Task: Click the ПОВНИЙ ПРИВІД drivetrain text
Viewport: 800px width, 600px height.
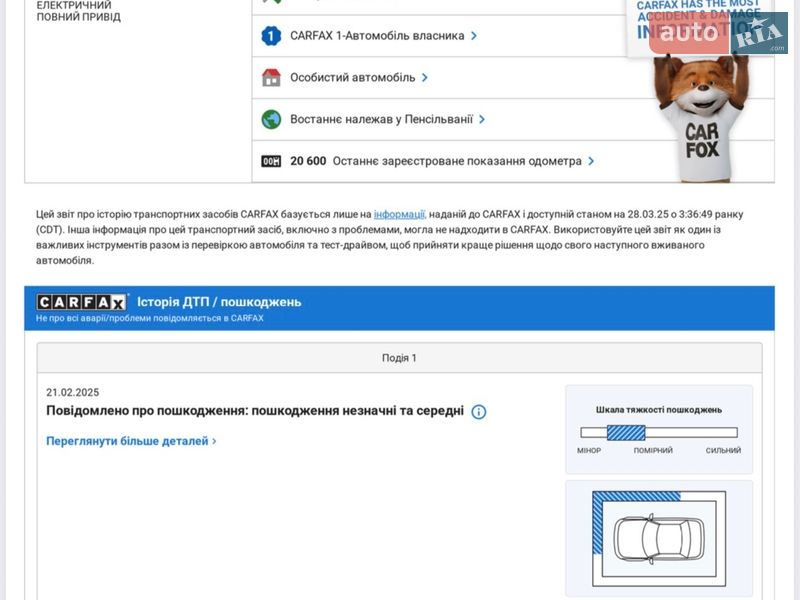Action: (x=79, y=17)
